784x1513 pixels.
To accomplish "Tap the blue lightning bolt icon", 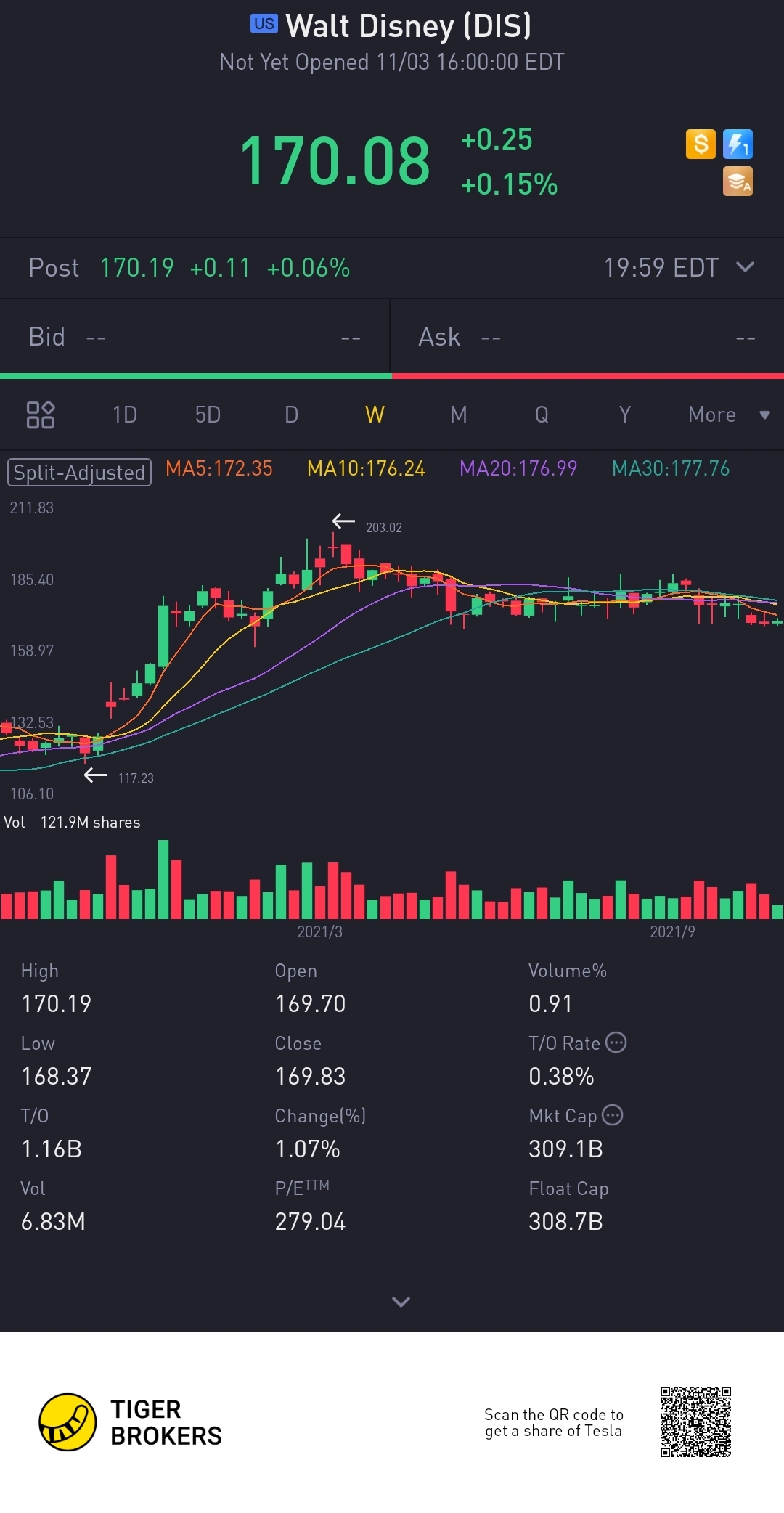I will (x=738, y=144).
